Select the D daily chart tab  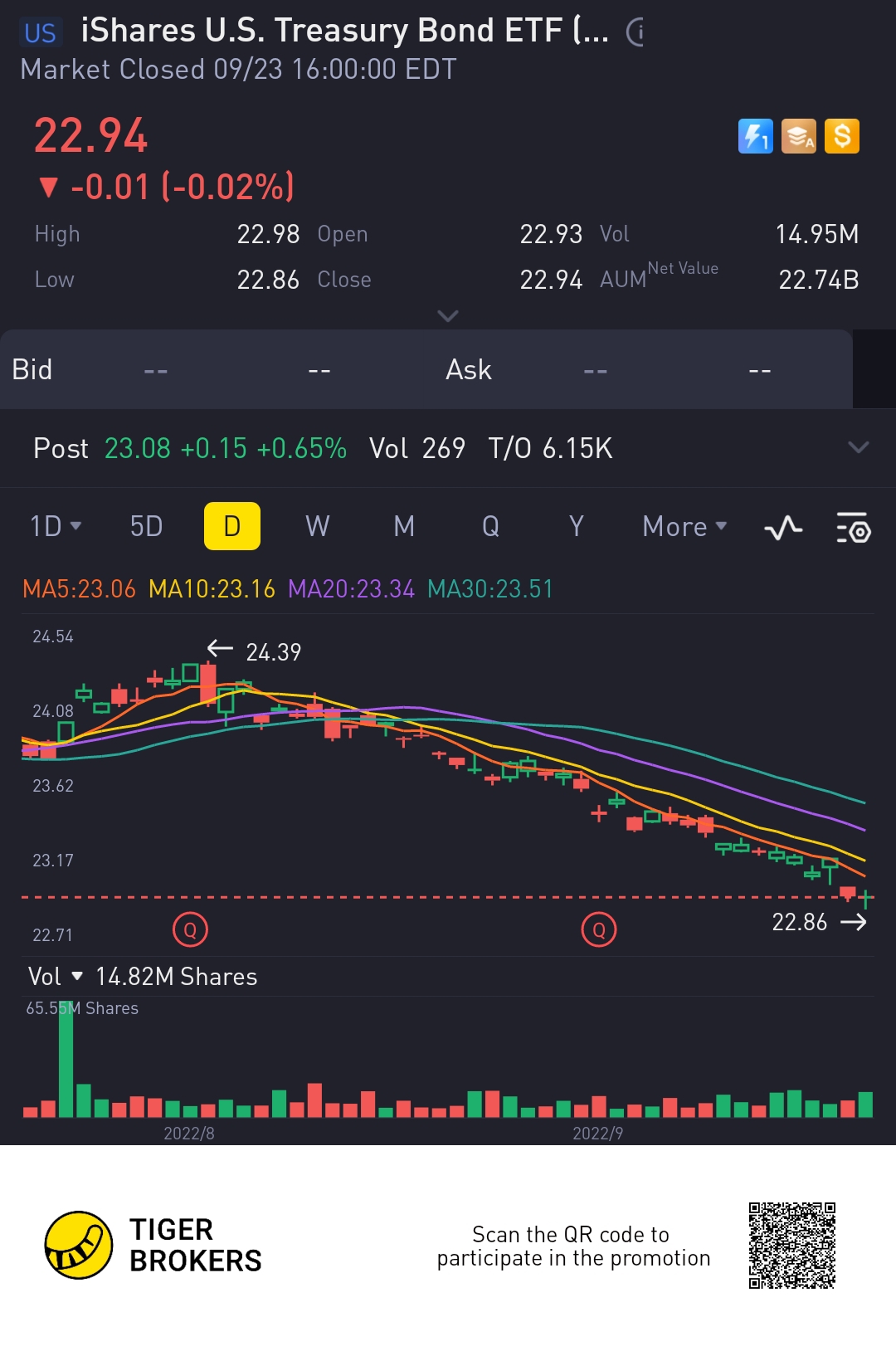(232, 526)
